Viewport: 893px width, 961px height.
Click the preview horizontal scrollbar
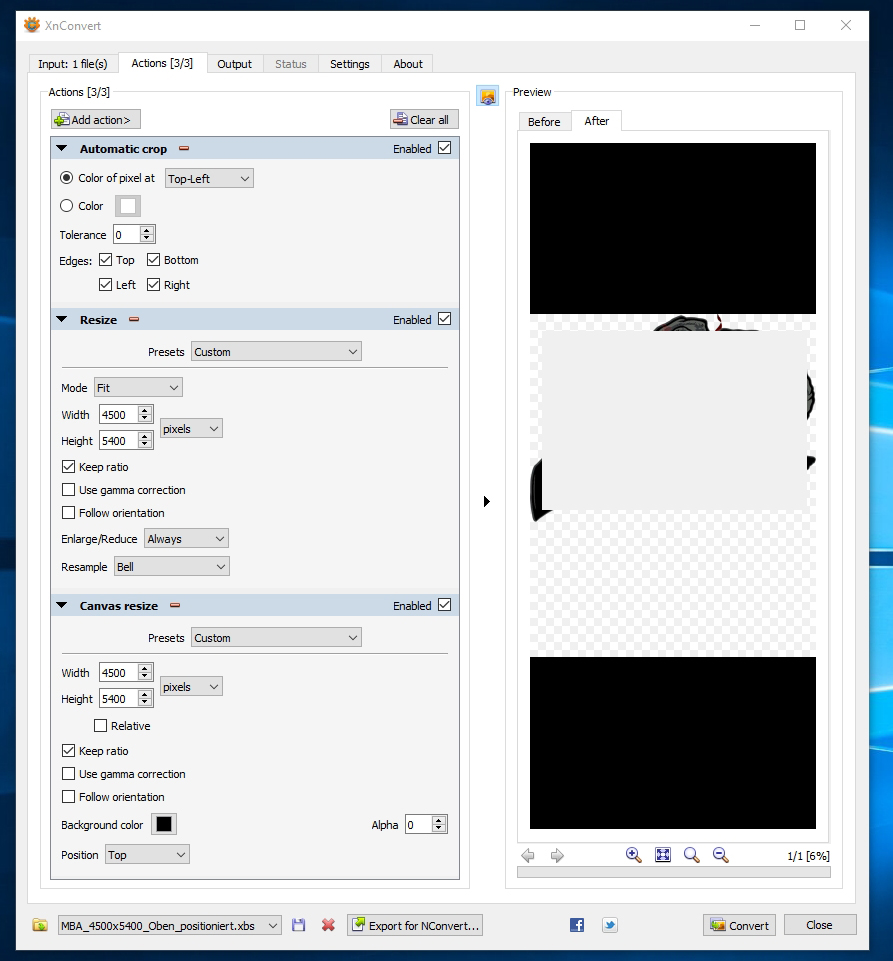coord(674,872)
